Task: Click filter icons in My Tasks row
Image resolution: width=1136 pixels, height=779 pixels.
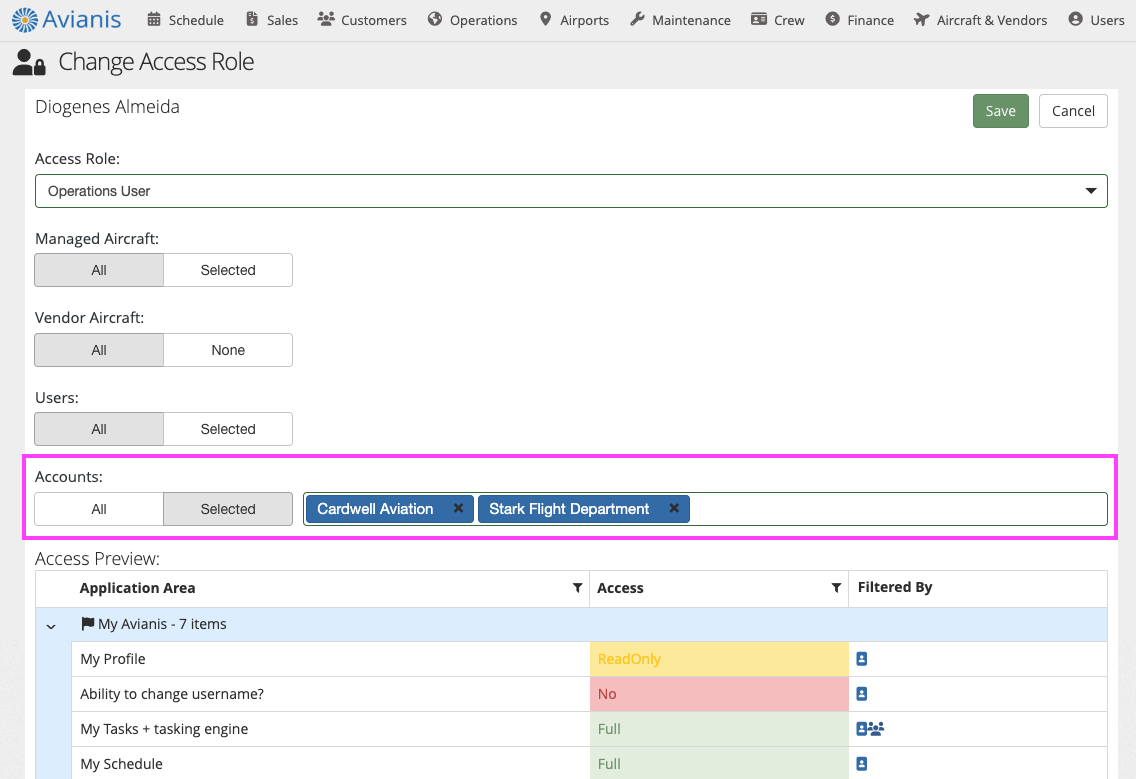Action: point(870,729)
